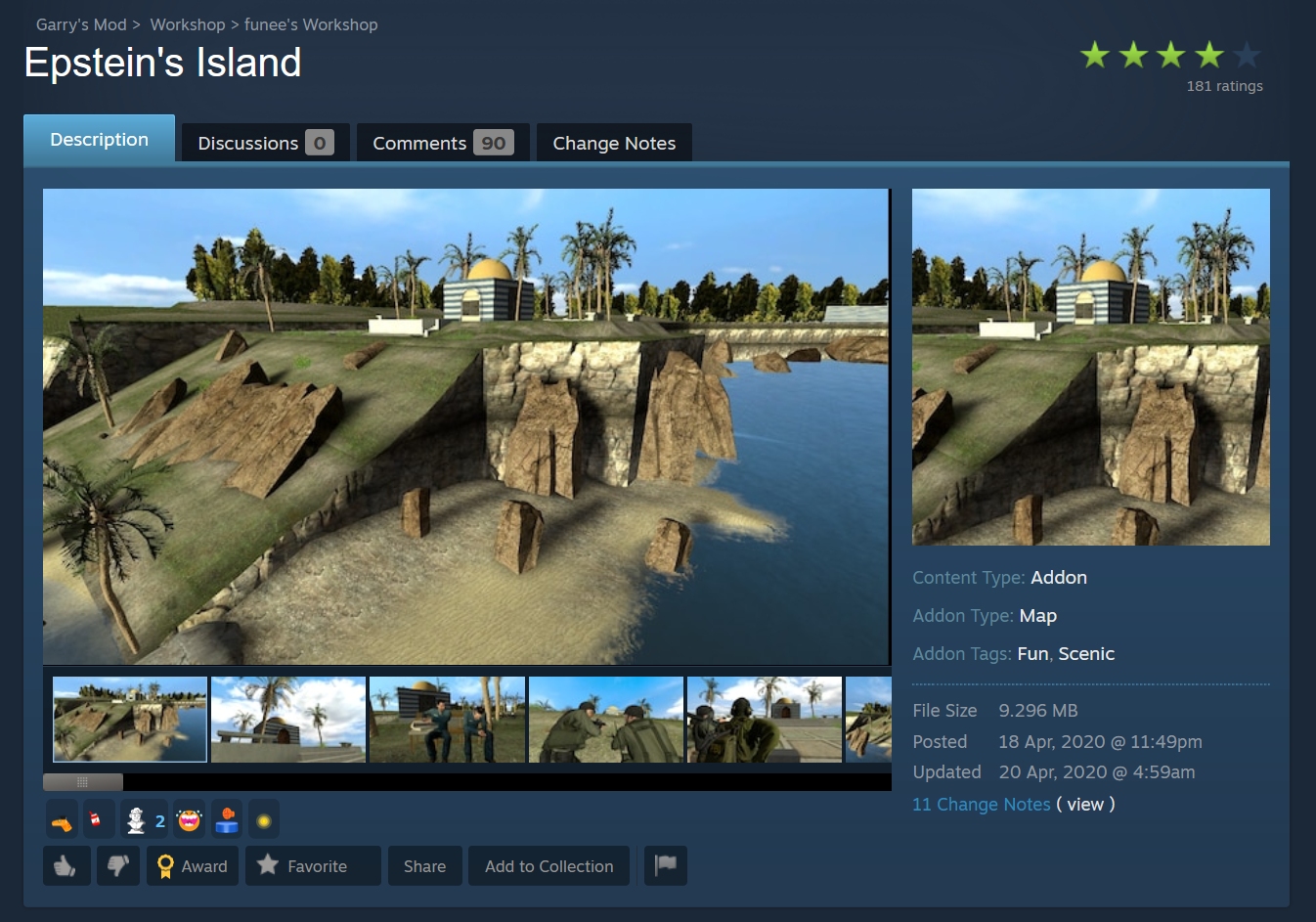The height and width of the screenshot is (922, 1316).
Task: Give this item an Award
Action: [x=193, y=866]
